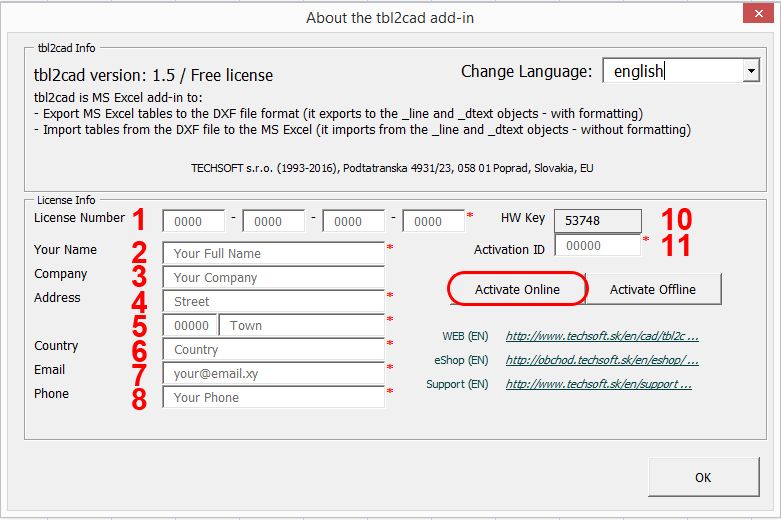
Task: Click the Activation ID field
Action: tap(597, 245)
